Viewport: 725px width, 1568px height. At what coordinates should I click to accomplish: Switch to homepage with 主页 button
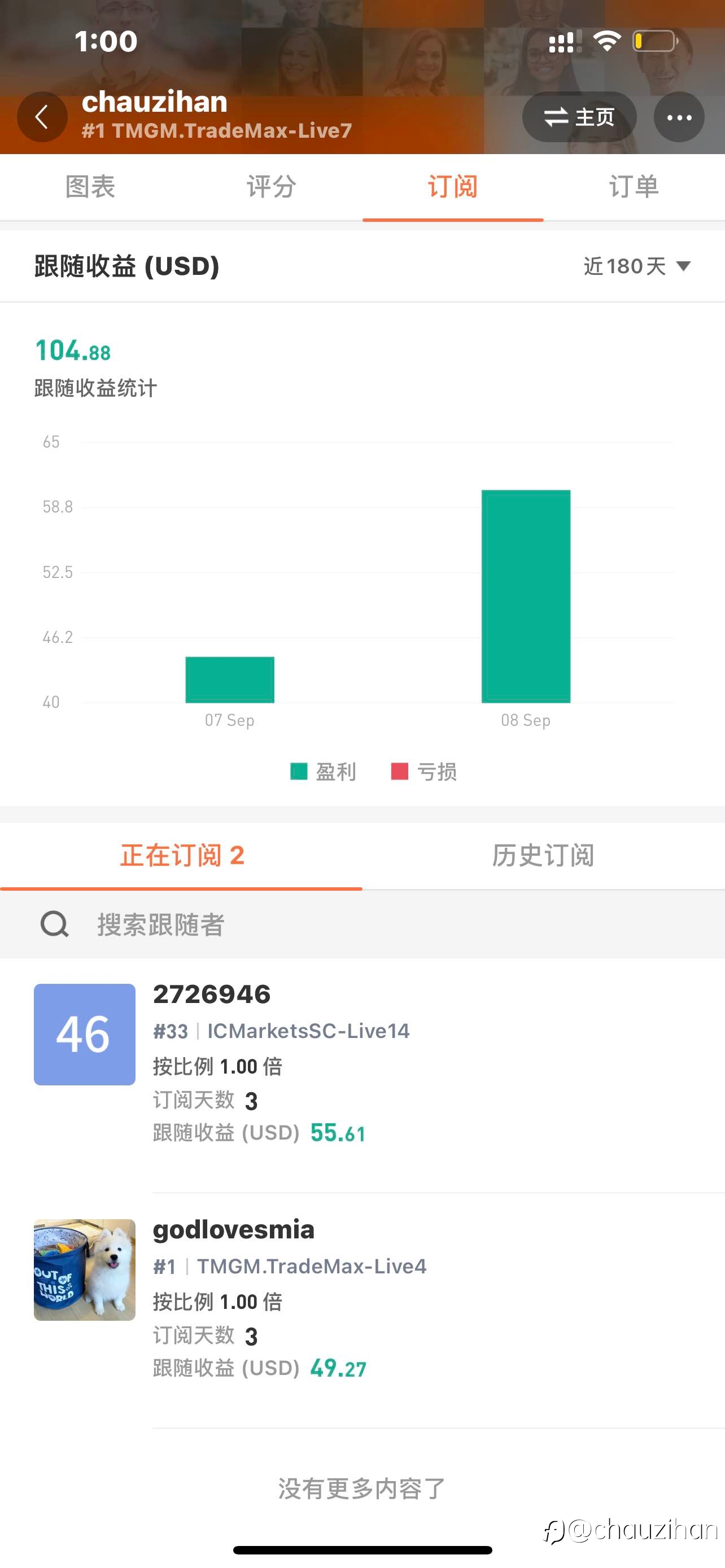point(579,117)
